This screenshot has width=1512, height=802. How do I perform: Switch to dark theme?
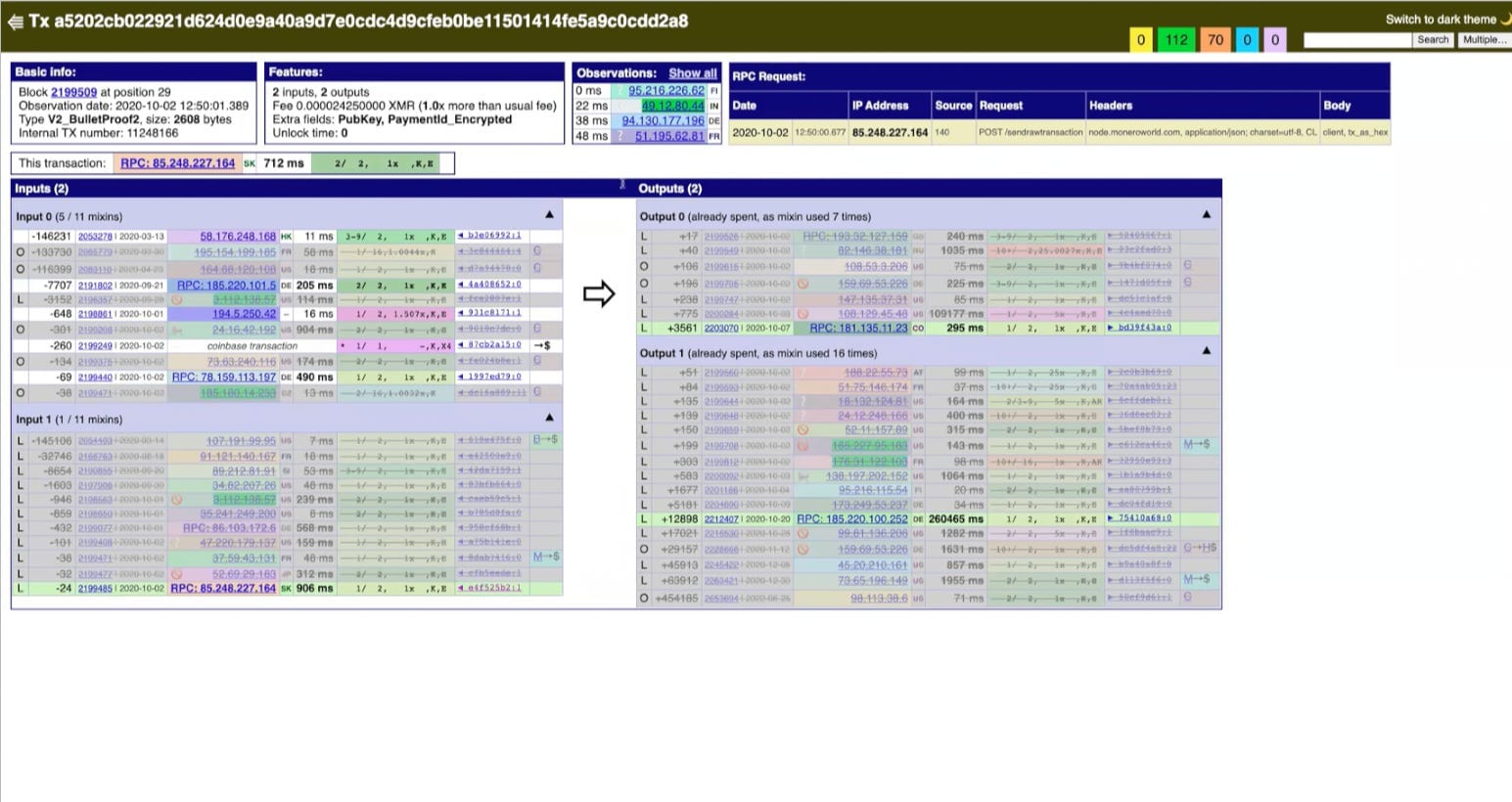[1447, 20]
